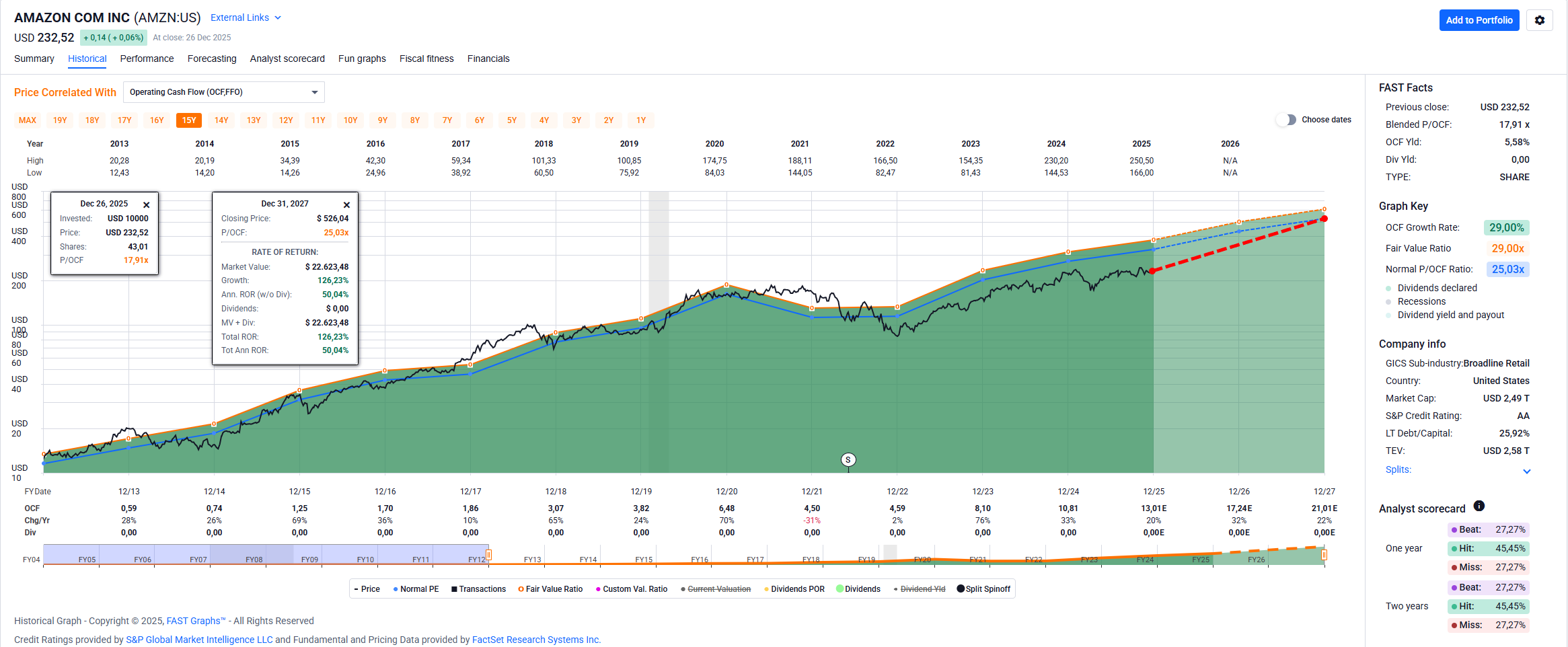This screenshot has height=647, width=1568.
Task: Toggle the Split Spinoff legend marker
Action: [x=983, y=589]
